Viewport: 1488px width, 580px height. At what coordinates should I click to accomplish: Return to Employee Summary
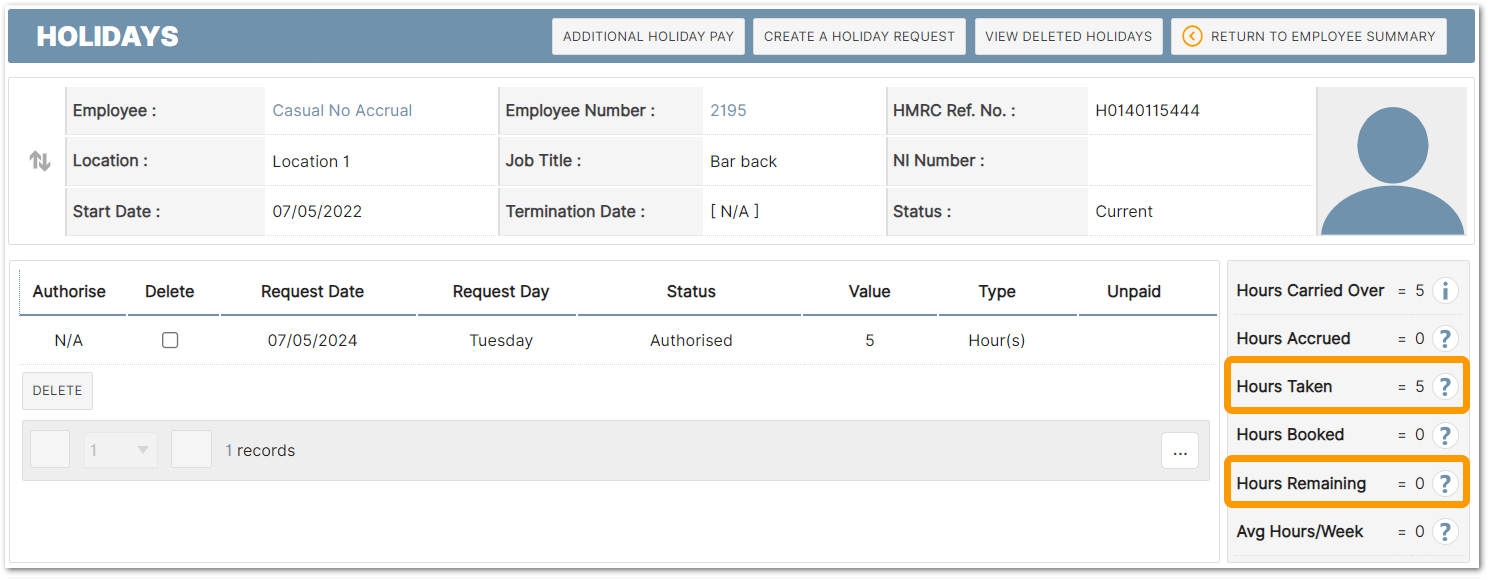tap(1309, 36)
